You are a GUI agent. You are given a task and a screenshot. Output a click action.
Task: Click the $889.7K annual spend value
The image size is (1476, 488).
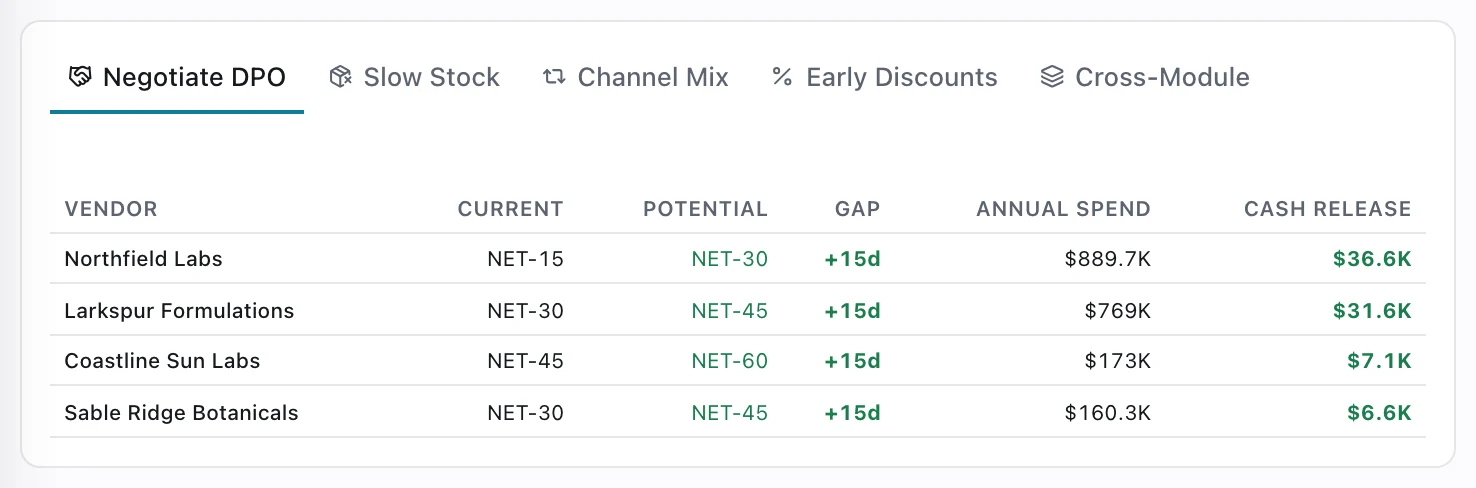tap(1108, 259)
